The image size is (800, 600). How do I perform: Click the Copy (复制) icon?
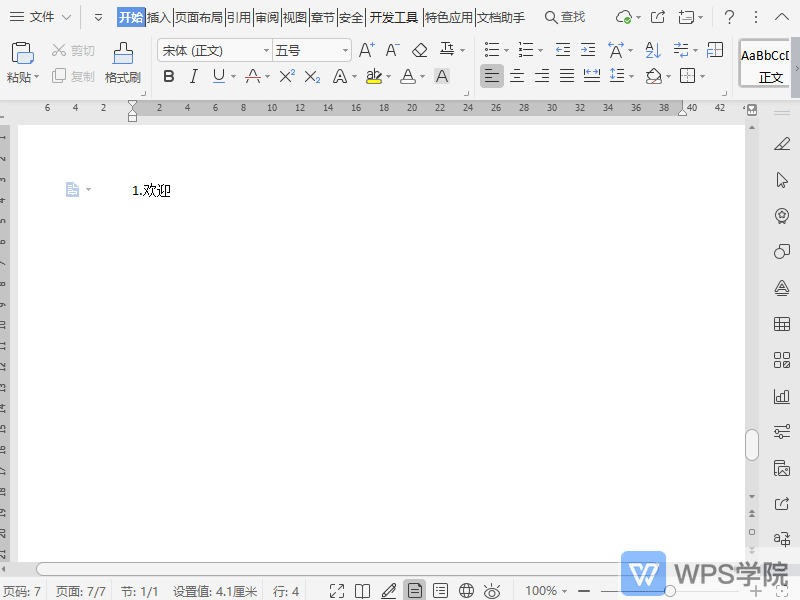pyautogui.click(x=60, y=76)
